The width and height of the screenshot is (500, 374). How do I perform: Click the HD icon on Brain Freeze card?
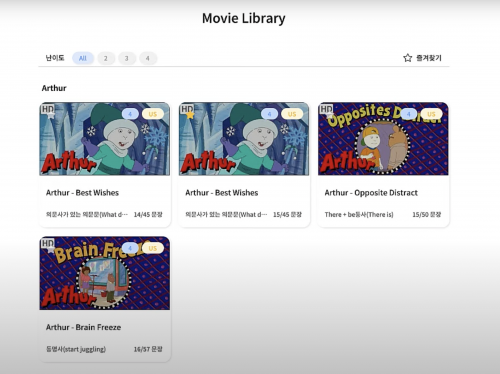point(48,243)
